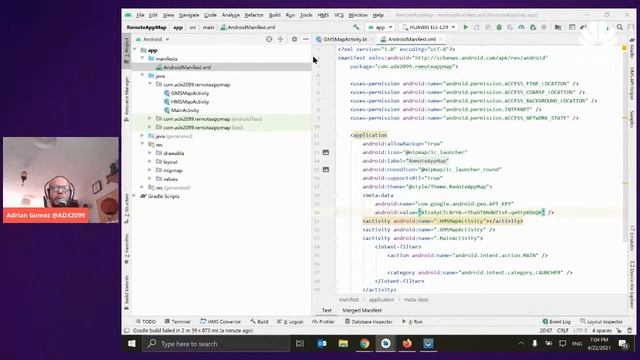Open the HUAWEI device selector dropdown

click(x=428, y=27)
